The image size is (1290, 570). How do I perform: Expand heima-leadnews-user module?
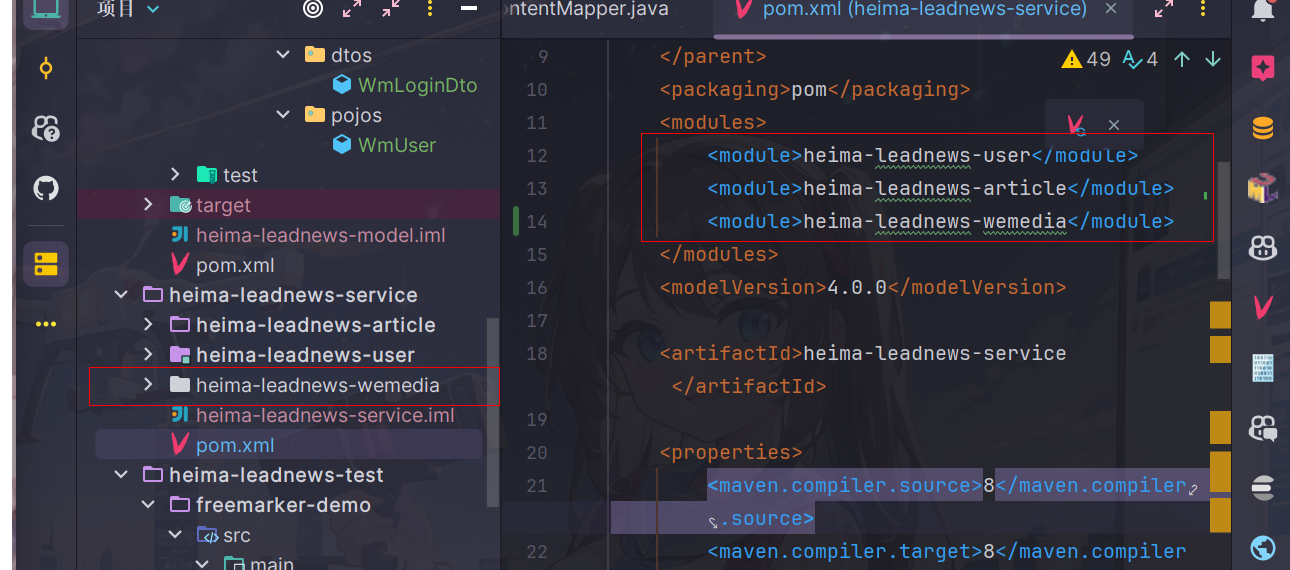coord(149,354)
